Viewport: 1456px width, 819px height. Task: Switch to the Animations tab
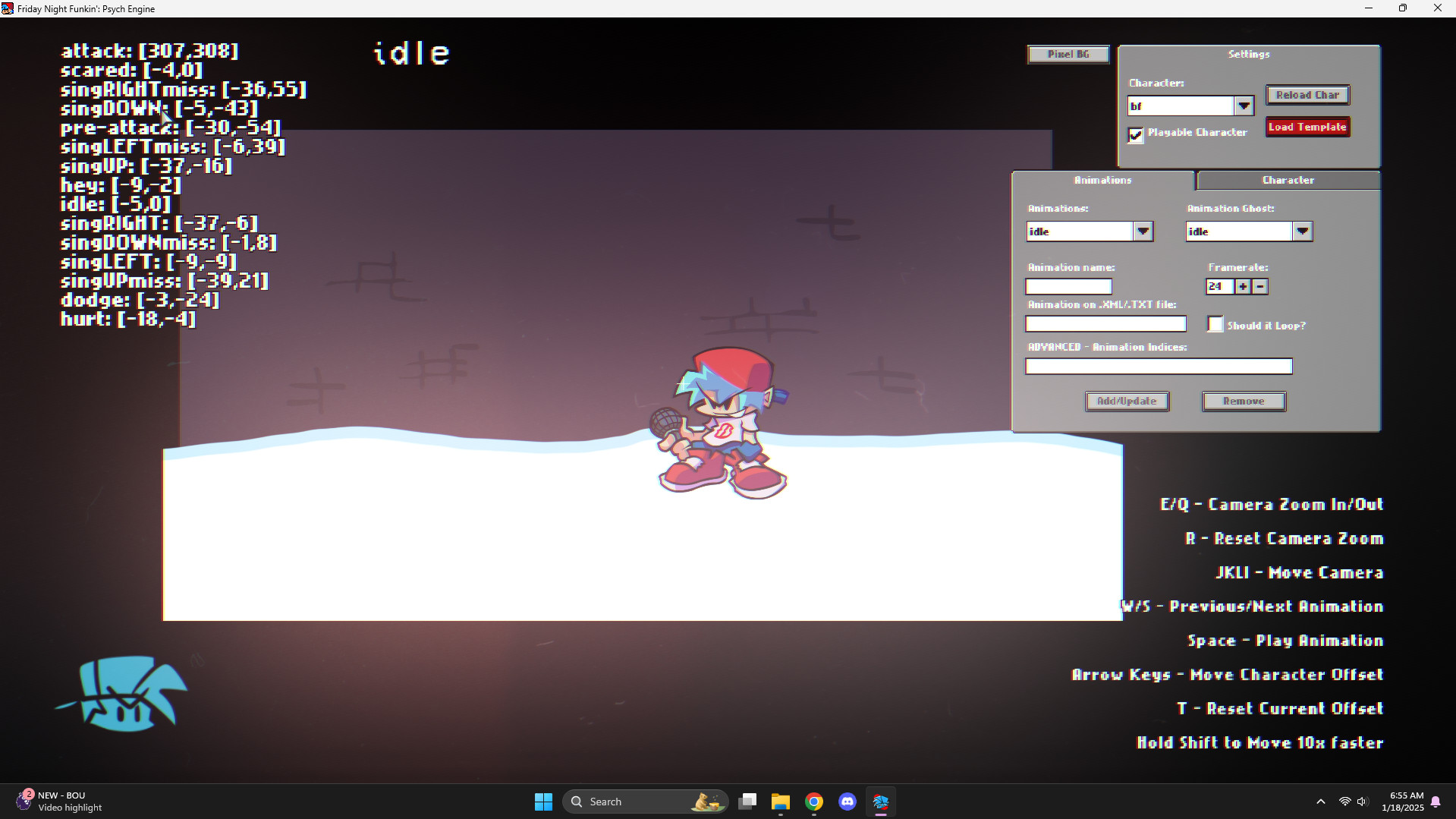[x=1103, y=181]
